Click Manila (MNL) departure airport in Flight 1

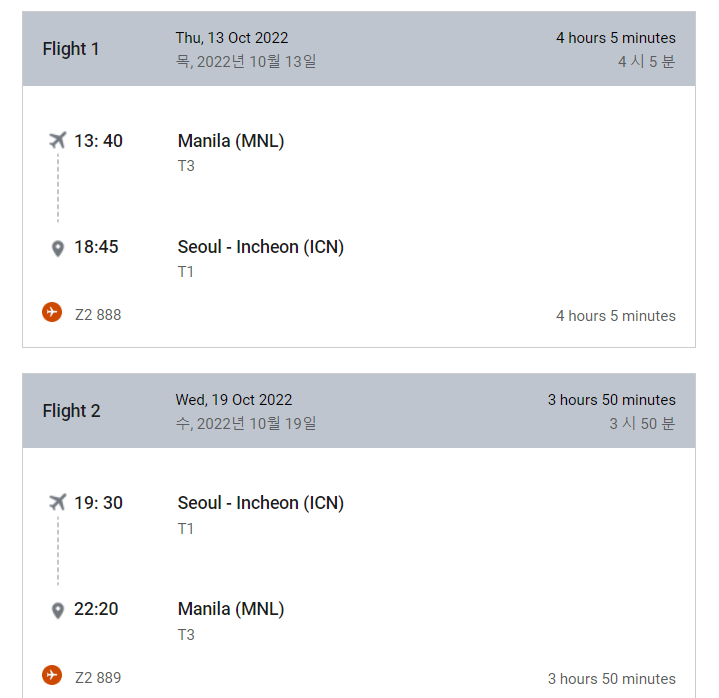point(231,141)
